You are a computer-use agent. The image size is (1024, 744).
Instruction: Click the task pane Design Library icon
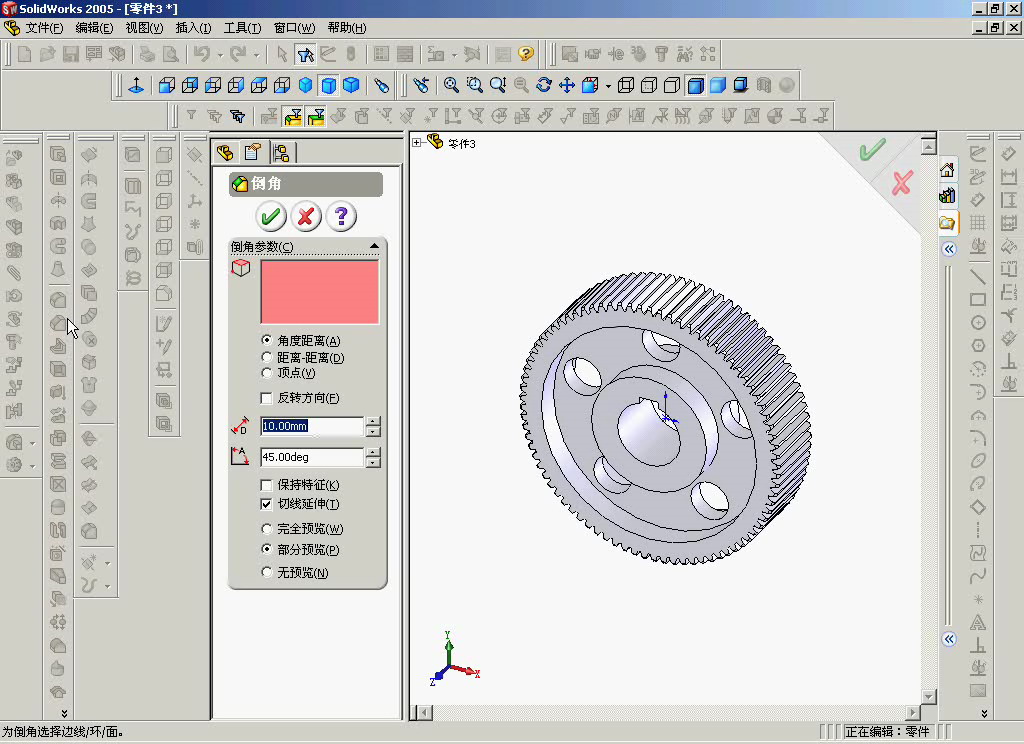(947, 195)
